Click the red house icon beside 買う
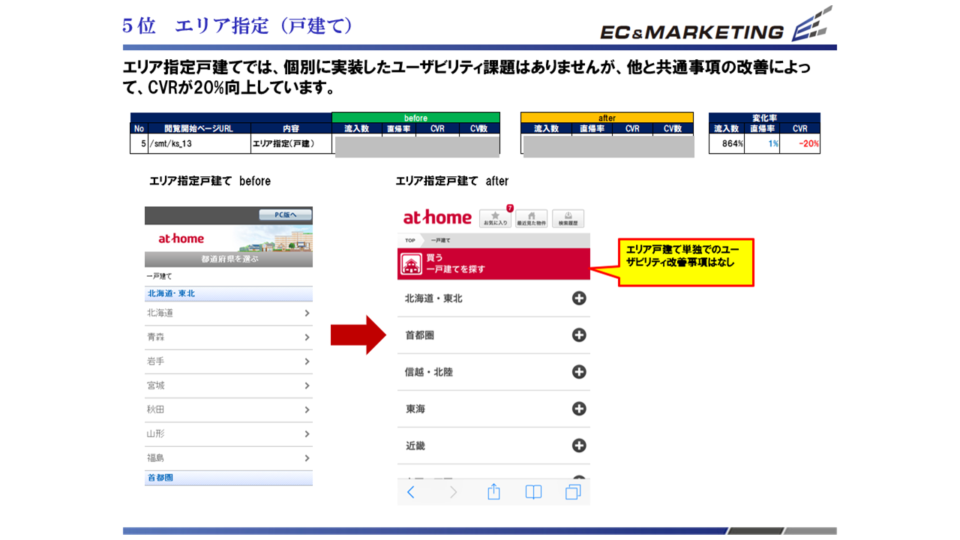 pyautogui.click(x=410, y=264)
